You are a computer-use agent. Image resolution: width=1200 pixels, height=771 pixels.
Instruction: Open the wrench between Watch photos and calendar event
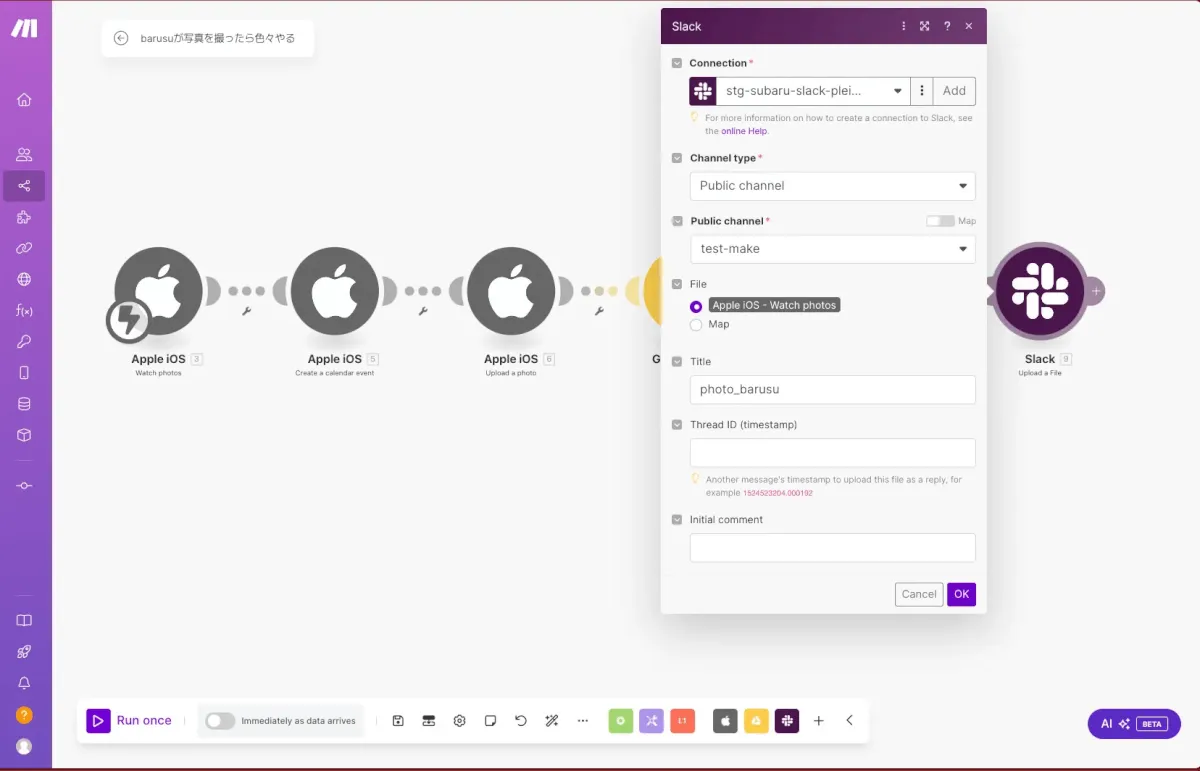point(247,312)
